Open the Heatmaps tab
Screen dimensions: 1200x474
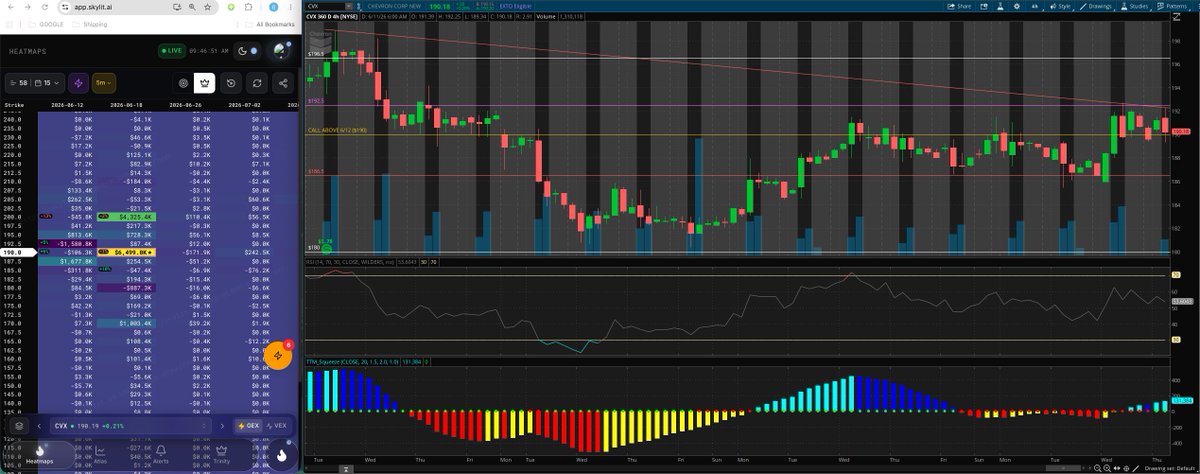tap(40, 455)
